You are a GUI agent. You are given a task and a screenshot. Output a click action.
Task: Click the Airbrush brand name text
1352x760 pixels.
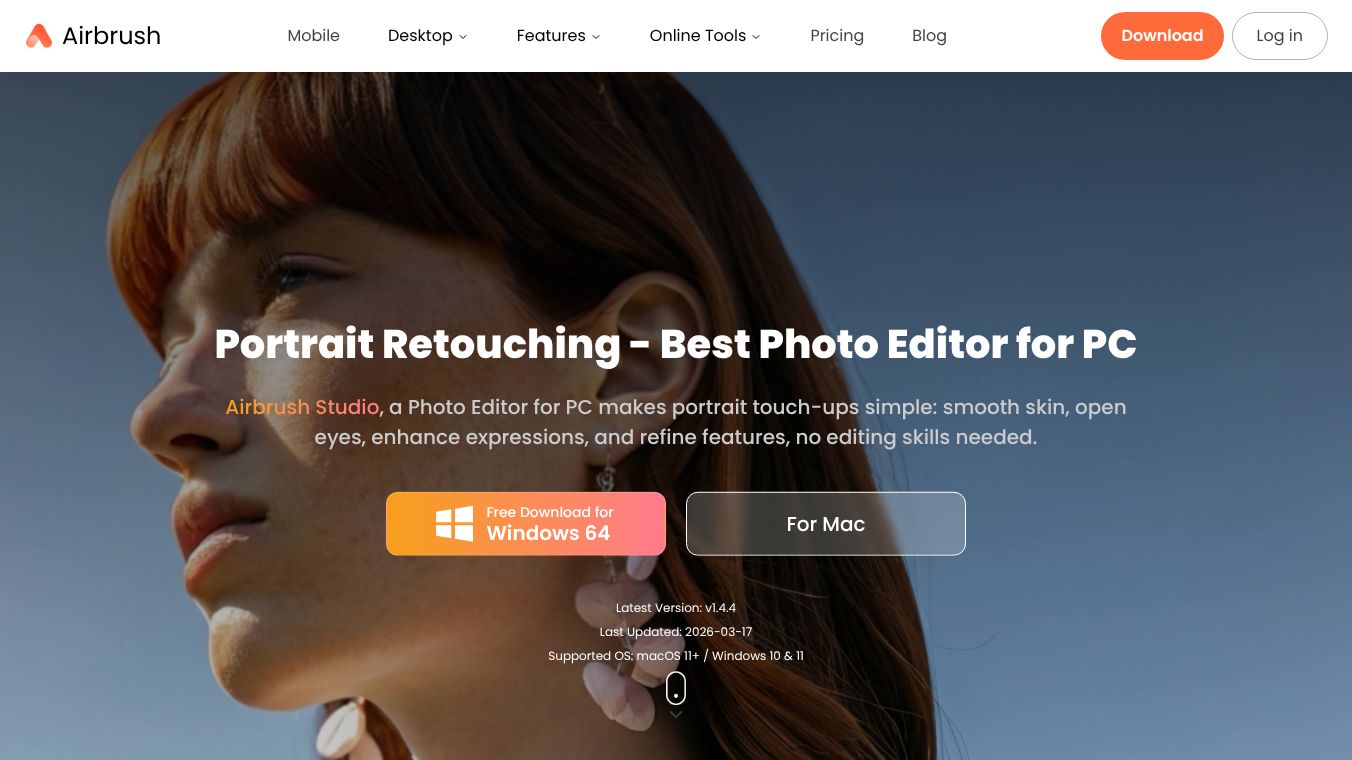(111, 36)
